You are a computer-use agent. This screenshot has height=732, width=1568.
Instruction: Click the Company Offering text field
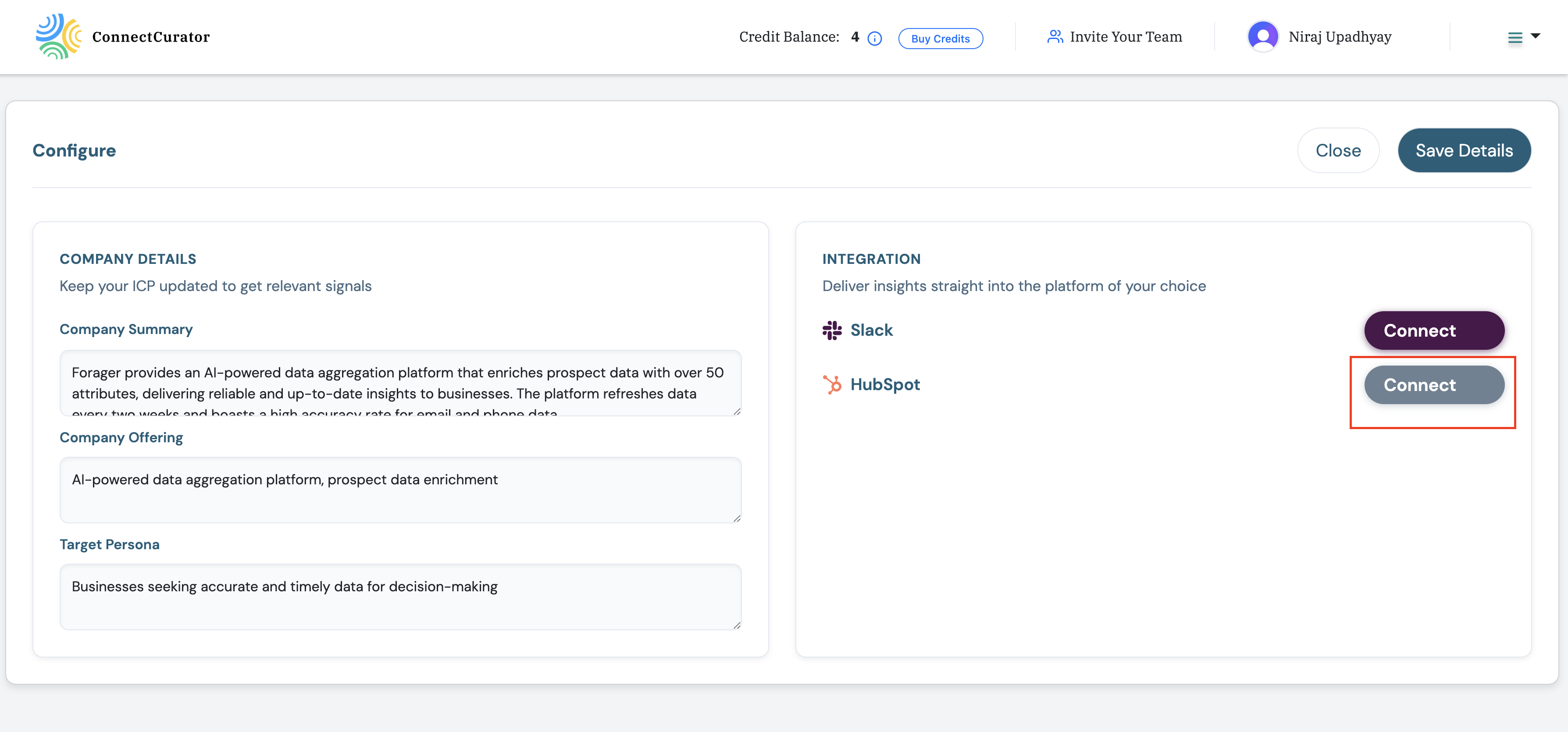click(400, 490)
